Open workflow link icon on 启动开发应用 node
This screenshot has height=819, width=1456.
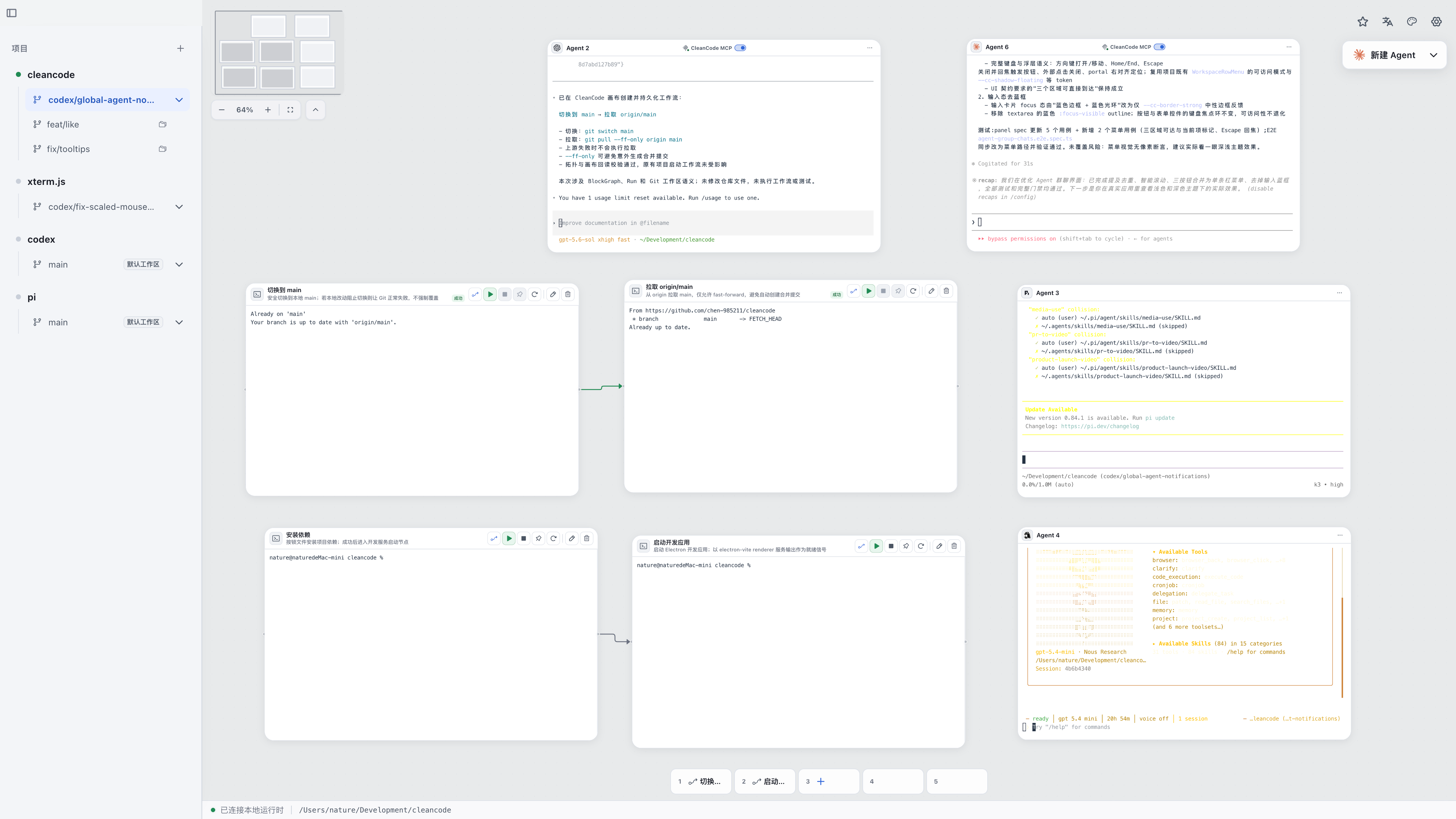click(861, 546)
